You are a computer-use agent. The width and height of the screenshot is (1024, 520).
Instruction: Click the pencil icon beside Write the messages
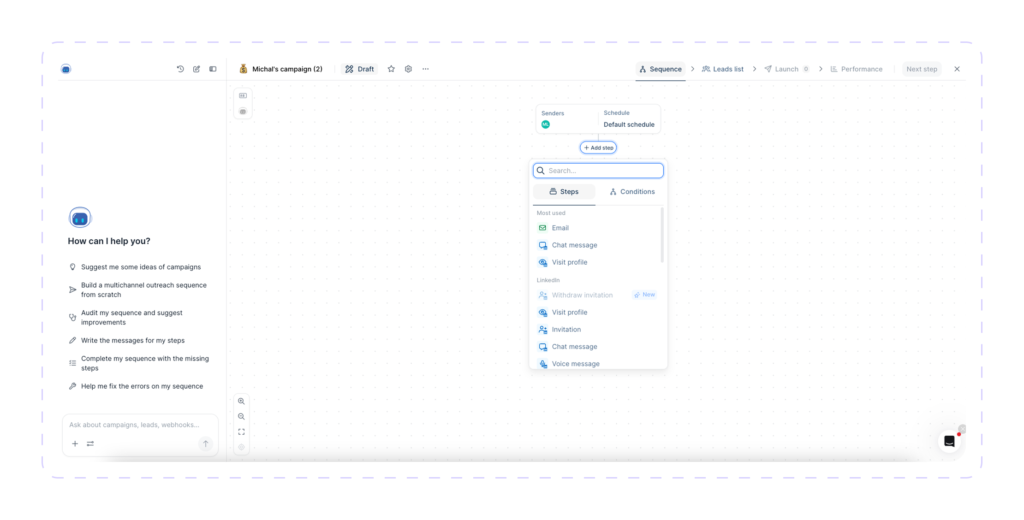click(72, 340)
